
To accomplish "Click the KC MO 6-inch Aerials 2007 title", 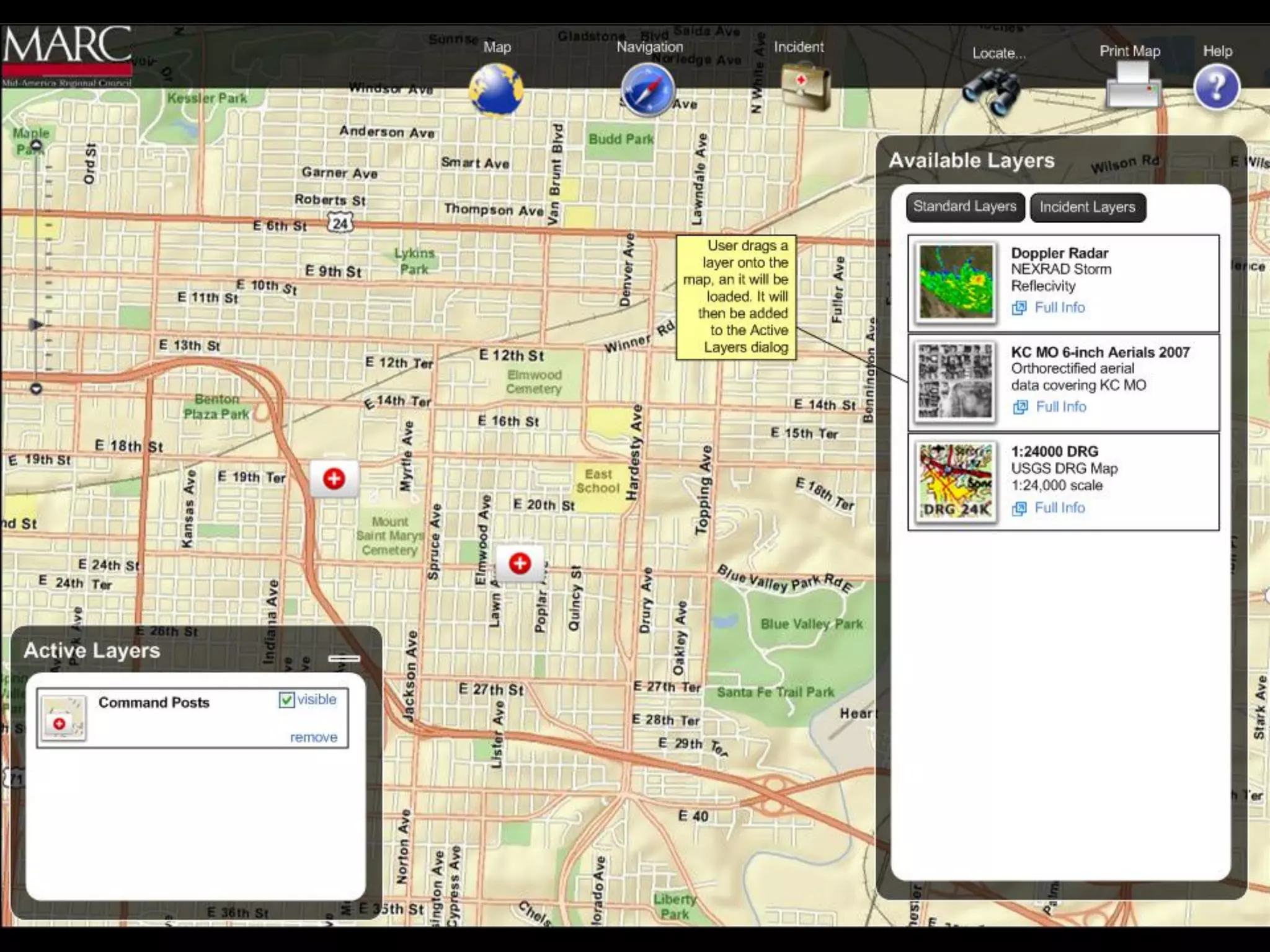I will click(1100, 352).
